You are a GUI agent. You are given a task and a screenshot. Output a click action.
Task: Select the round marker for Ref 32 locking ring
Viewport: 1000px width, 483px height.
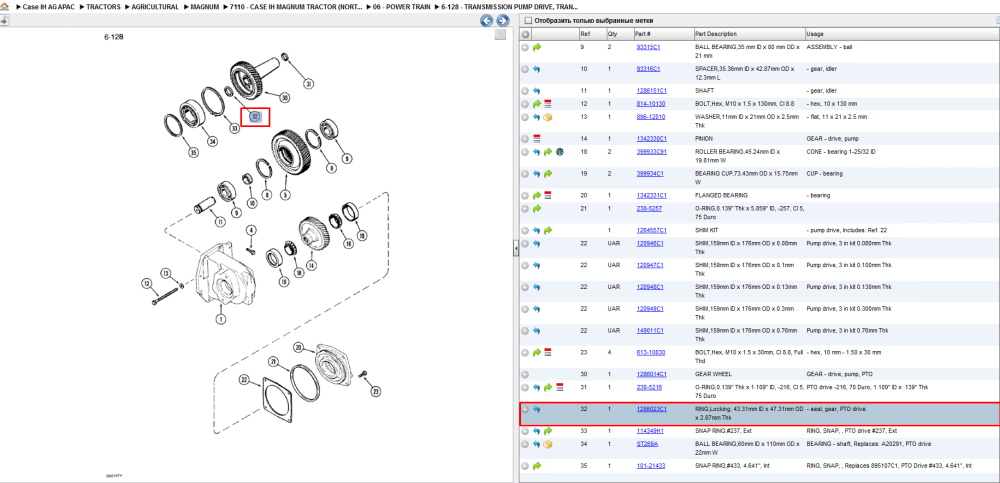coord(525,409)
